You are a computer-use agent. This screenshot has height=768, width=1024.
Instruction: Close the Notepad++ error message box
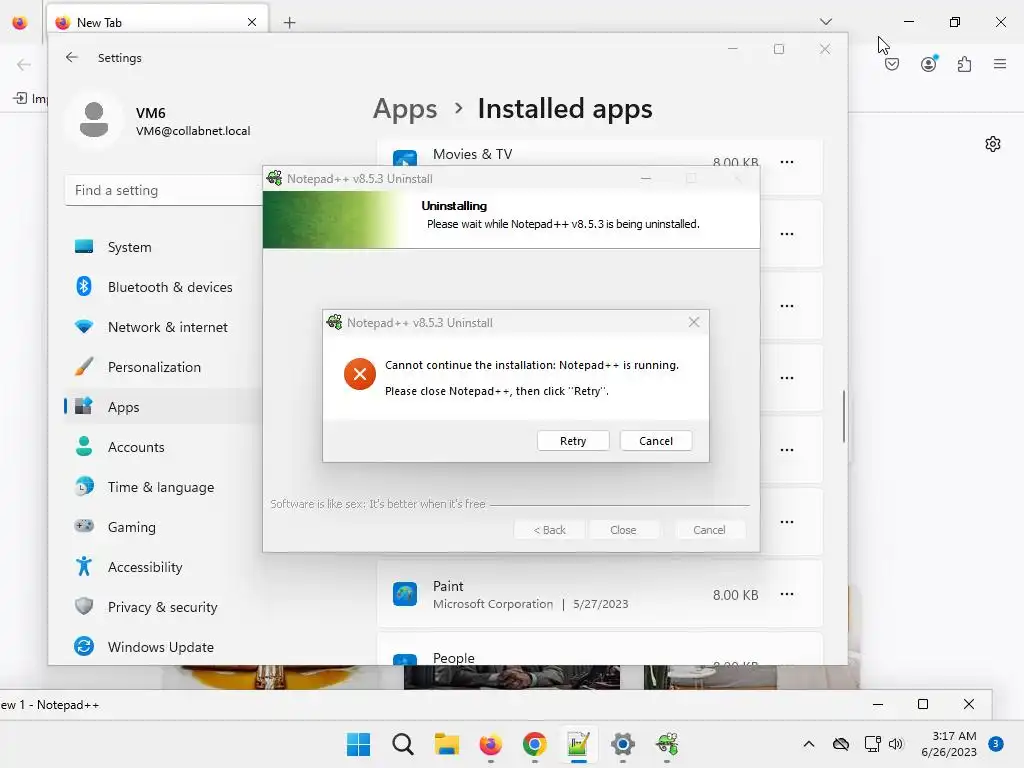point(694,322)
